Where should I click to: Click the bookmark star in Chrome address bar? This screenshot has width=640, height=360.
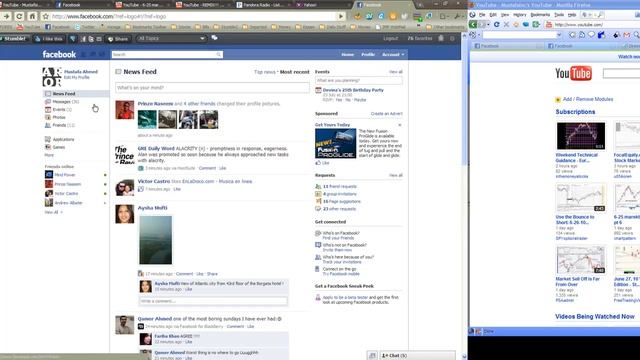pos(45,17)
